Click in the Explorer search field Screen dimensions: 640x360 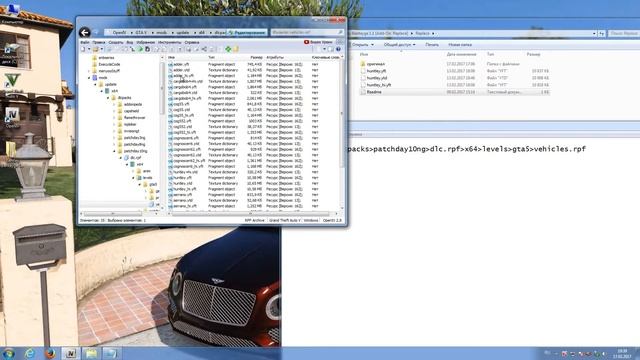point(624,33)
